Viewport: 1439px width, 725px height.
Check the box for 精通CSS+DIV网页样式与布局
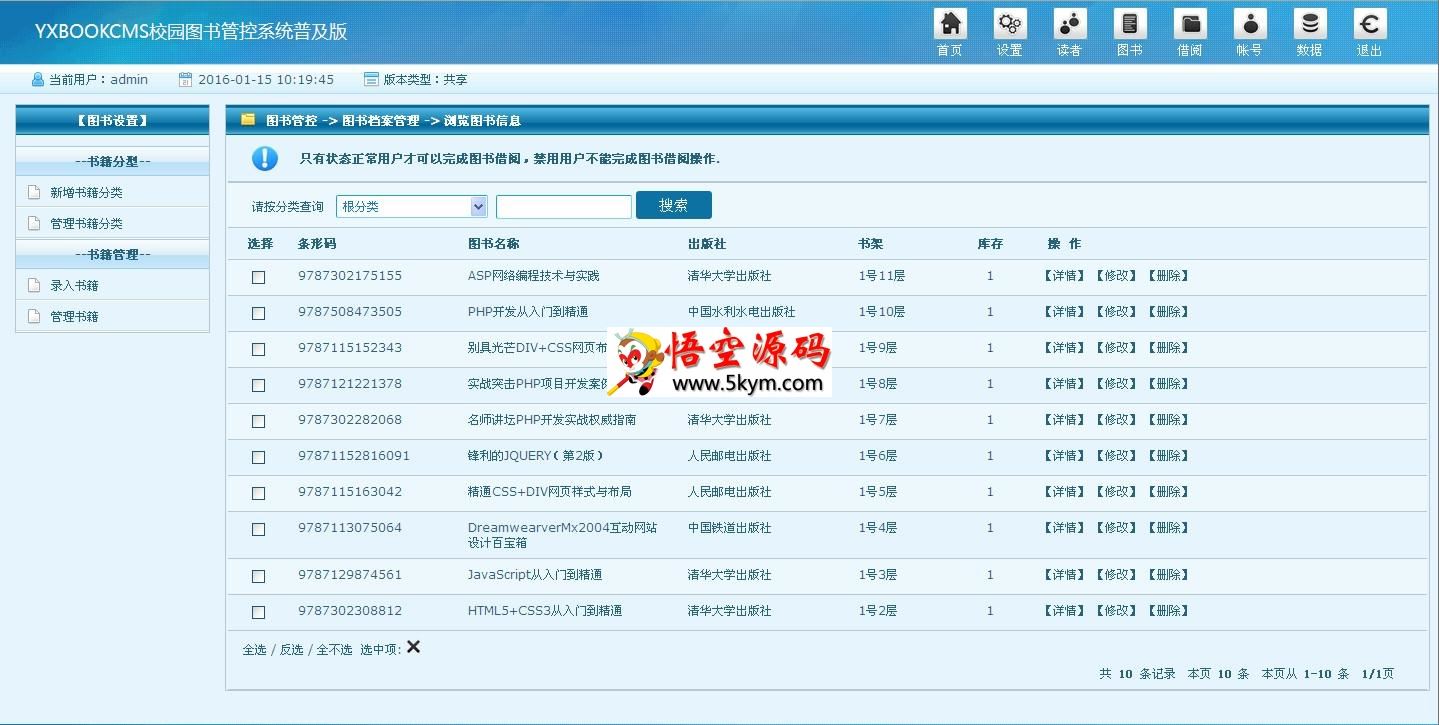(x=258, y=493)
